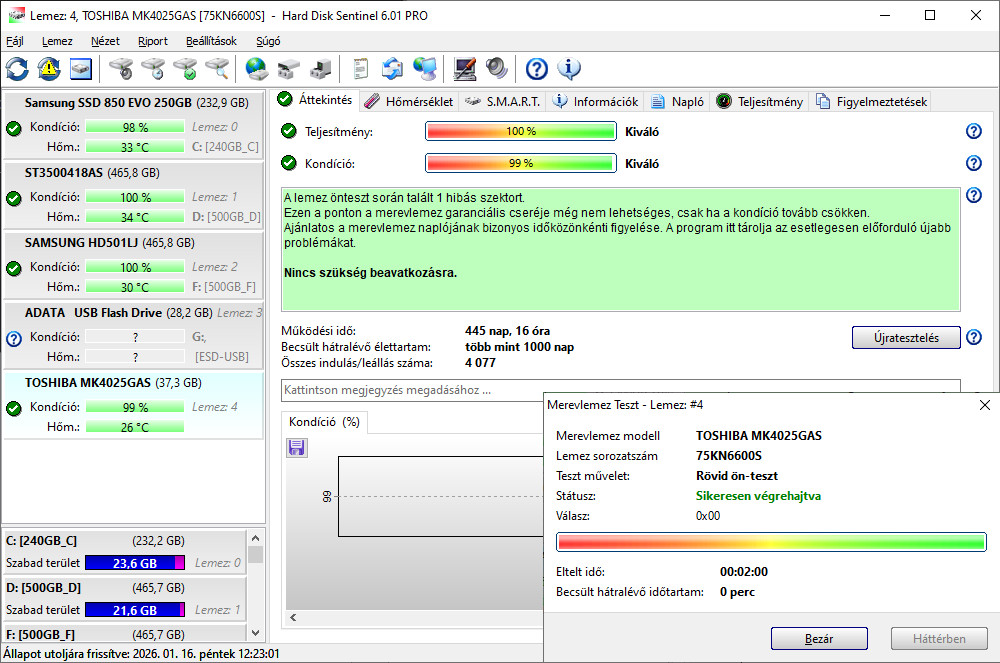Screen dimensions: 1000x663
Task: Click the globe-over-disk toolbar icon
Action: pyautogui.click(x=257, y=69)
